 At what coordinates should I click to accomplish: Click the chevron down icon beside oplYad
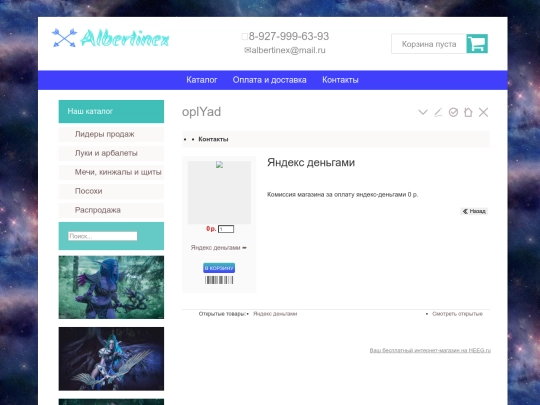click(x=423, y=112)
